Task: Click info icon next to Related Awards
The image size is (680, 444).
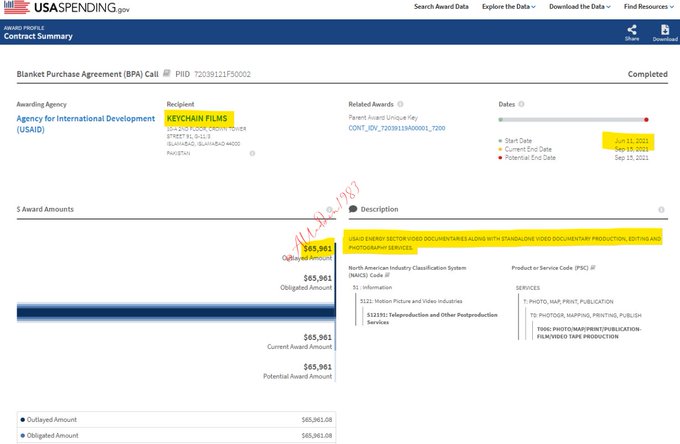Action: tap(400, 104)
